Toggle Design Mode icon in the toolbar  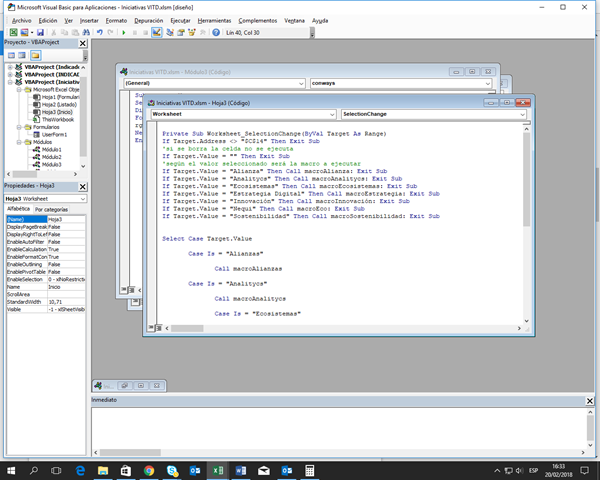156,32
